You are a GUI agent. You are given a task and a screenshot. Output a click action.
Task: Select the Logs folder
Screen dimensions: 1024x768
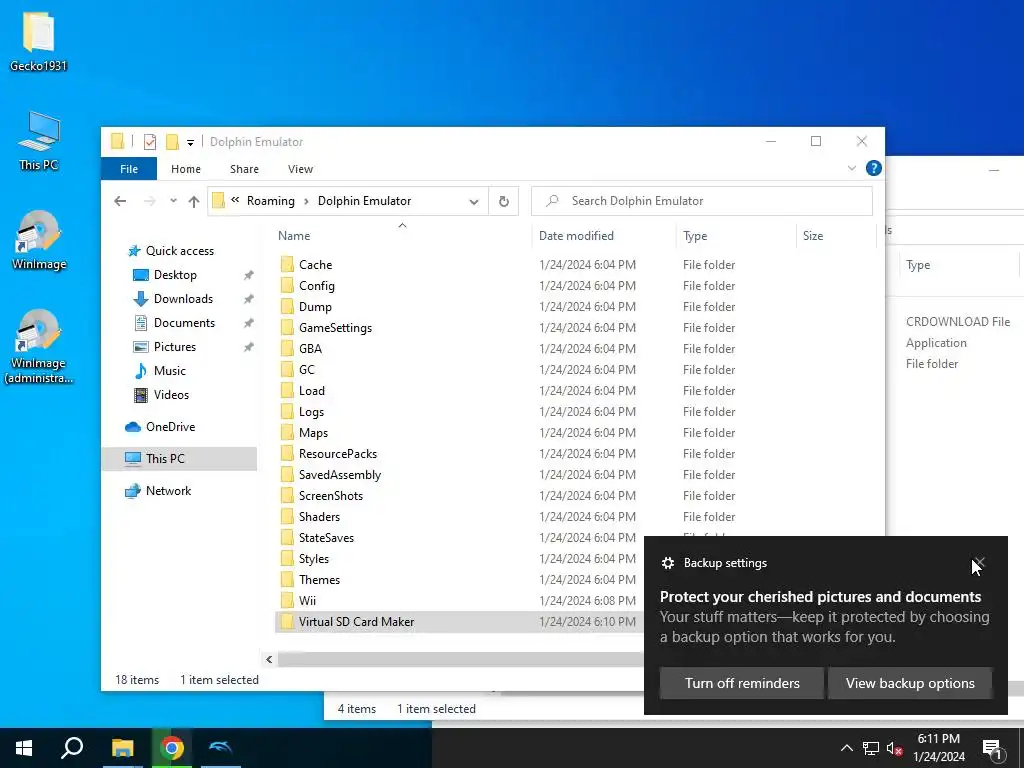pyautogui.click(x=311, y=412)
